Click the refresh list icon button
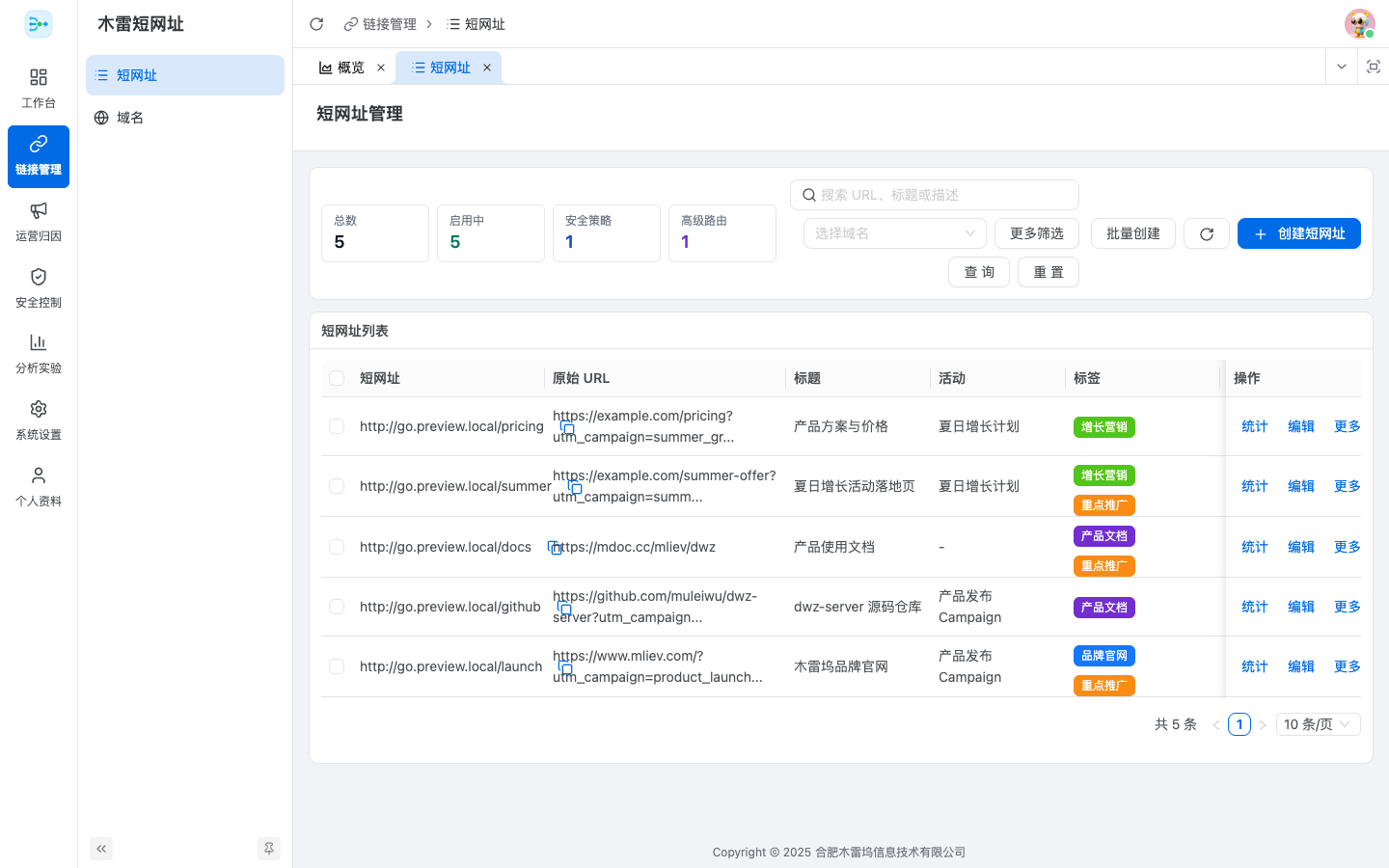The width and height of the screenshot is (1389, 868). [x=1207, y=233]
